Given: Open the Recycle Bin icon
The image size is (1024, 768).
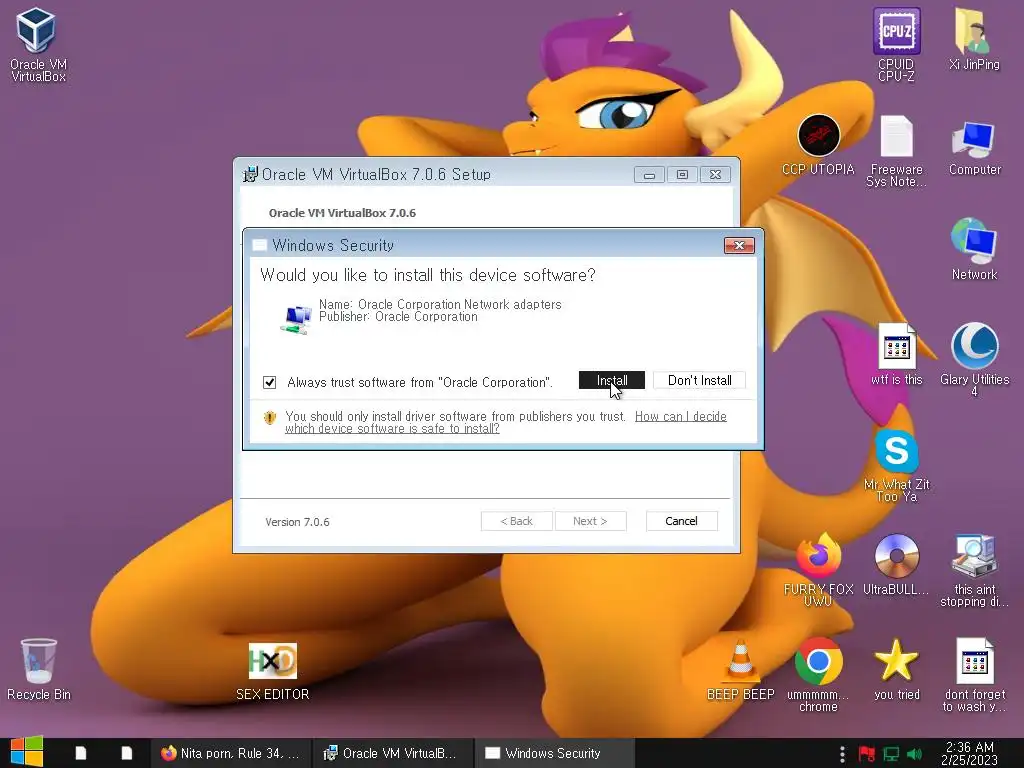Looking at the screenshot, I should coord(39,669).
